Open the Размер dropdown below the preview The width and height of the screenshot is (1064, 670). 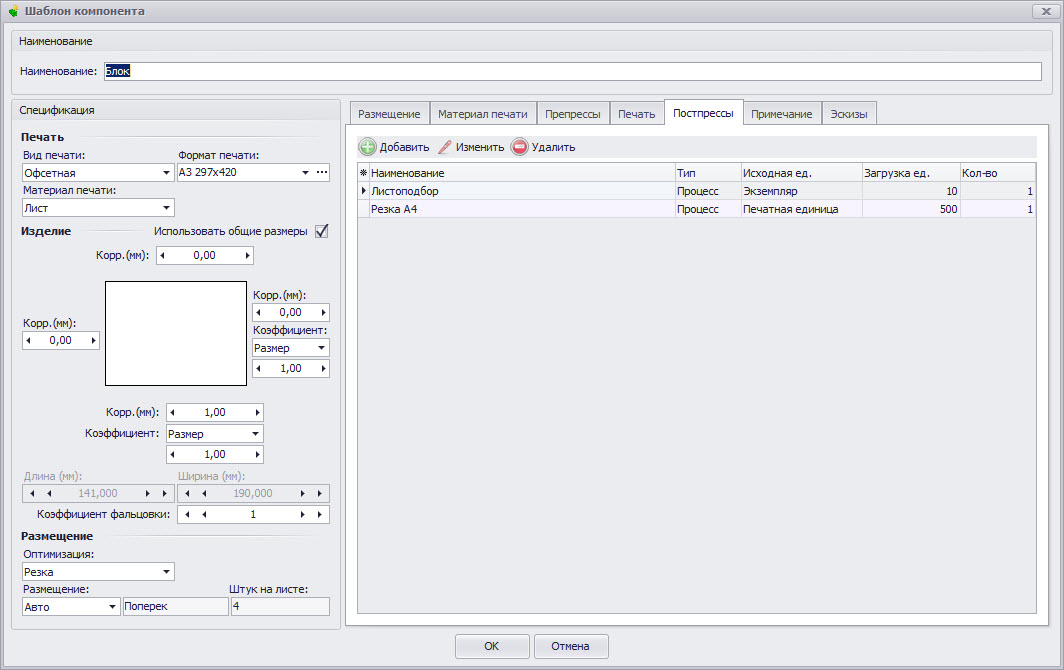click(256, 434)
